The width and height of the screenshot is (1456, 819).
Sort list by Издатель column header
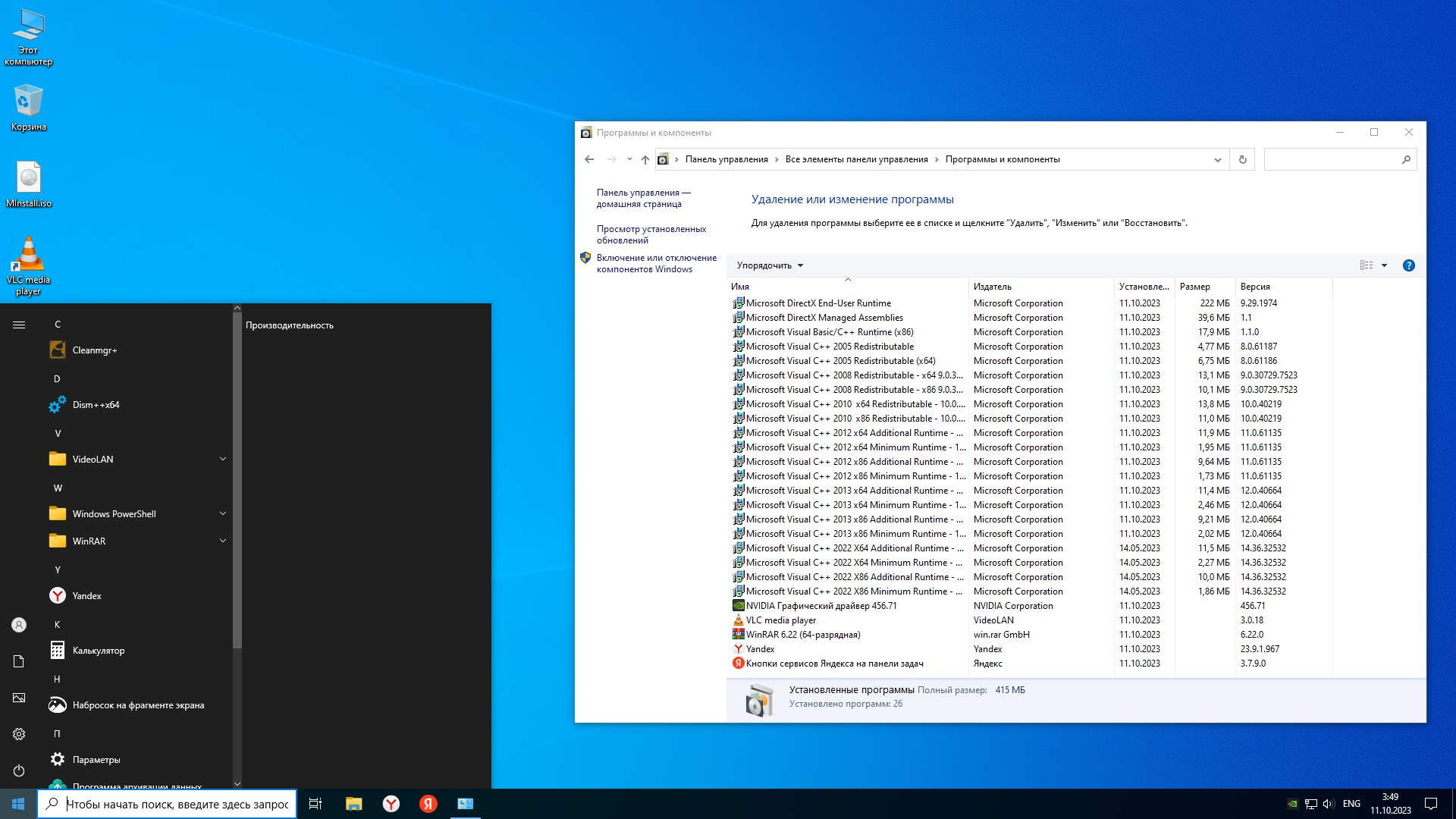point(993,287)
